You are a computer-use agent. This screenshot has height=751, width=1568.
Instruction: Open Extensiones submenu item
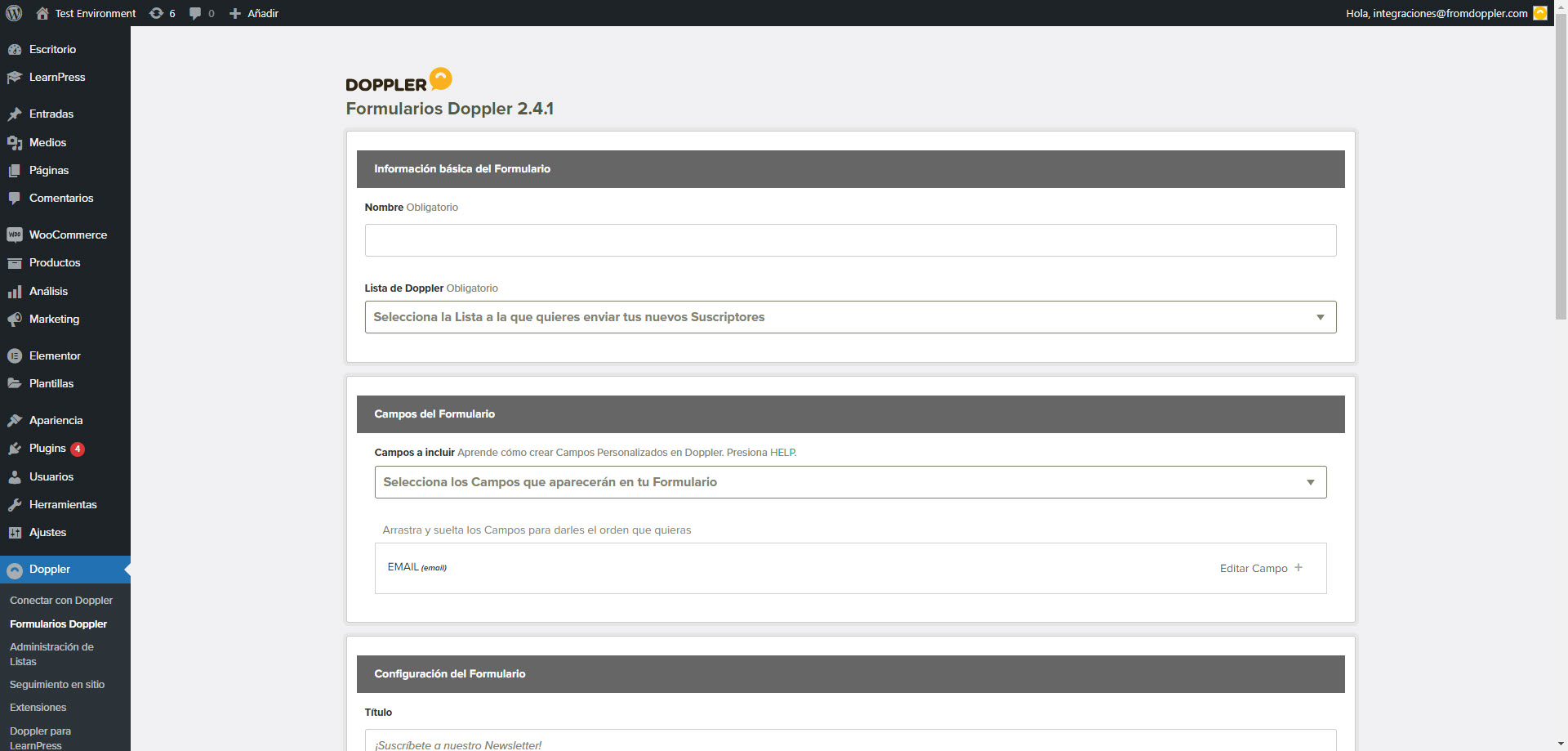[x=38, y=708]
